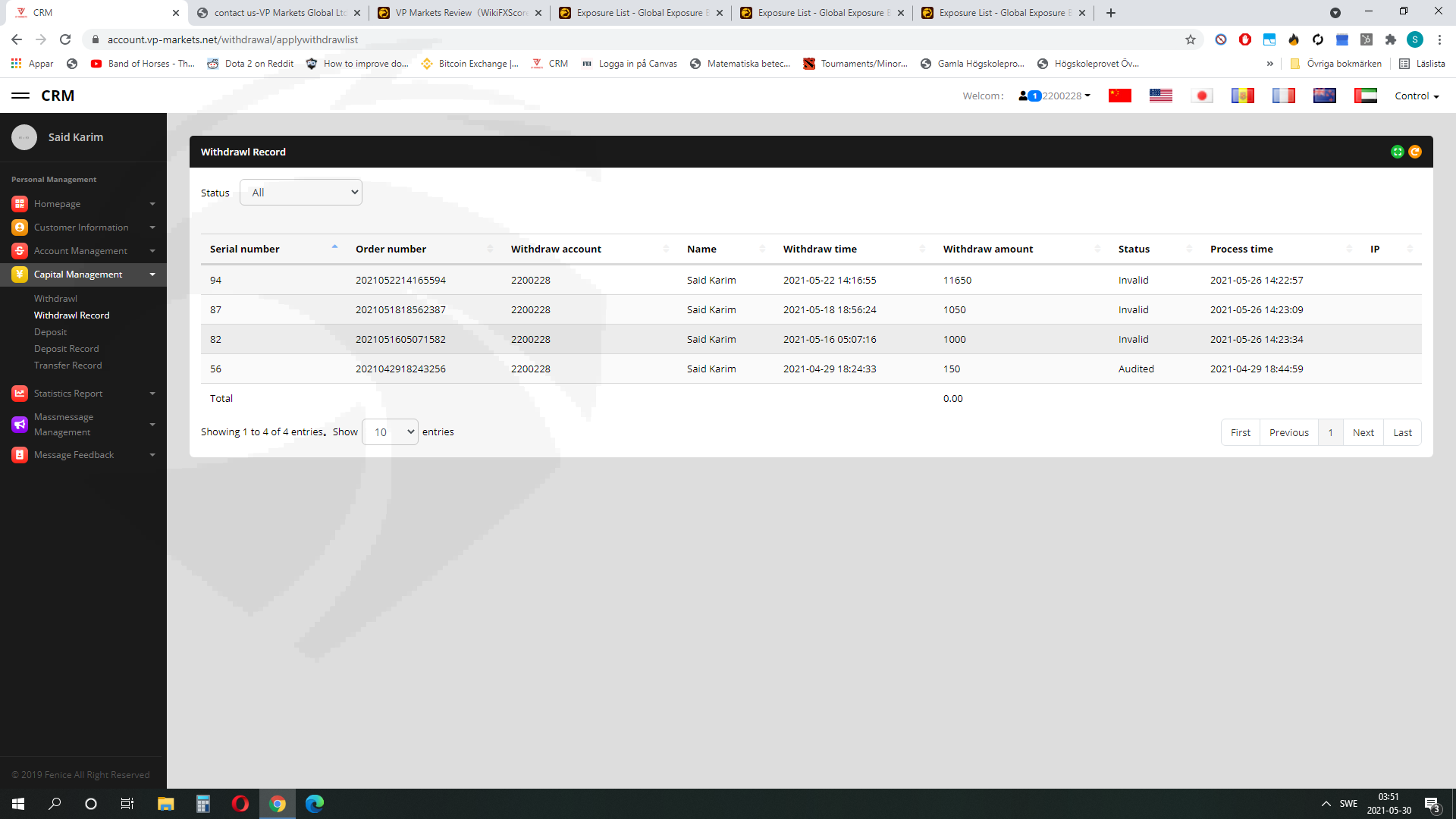Open Deposit Record in the sidebar
This screenshot has width=1456, height=819.
tap(66, 349)
